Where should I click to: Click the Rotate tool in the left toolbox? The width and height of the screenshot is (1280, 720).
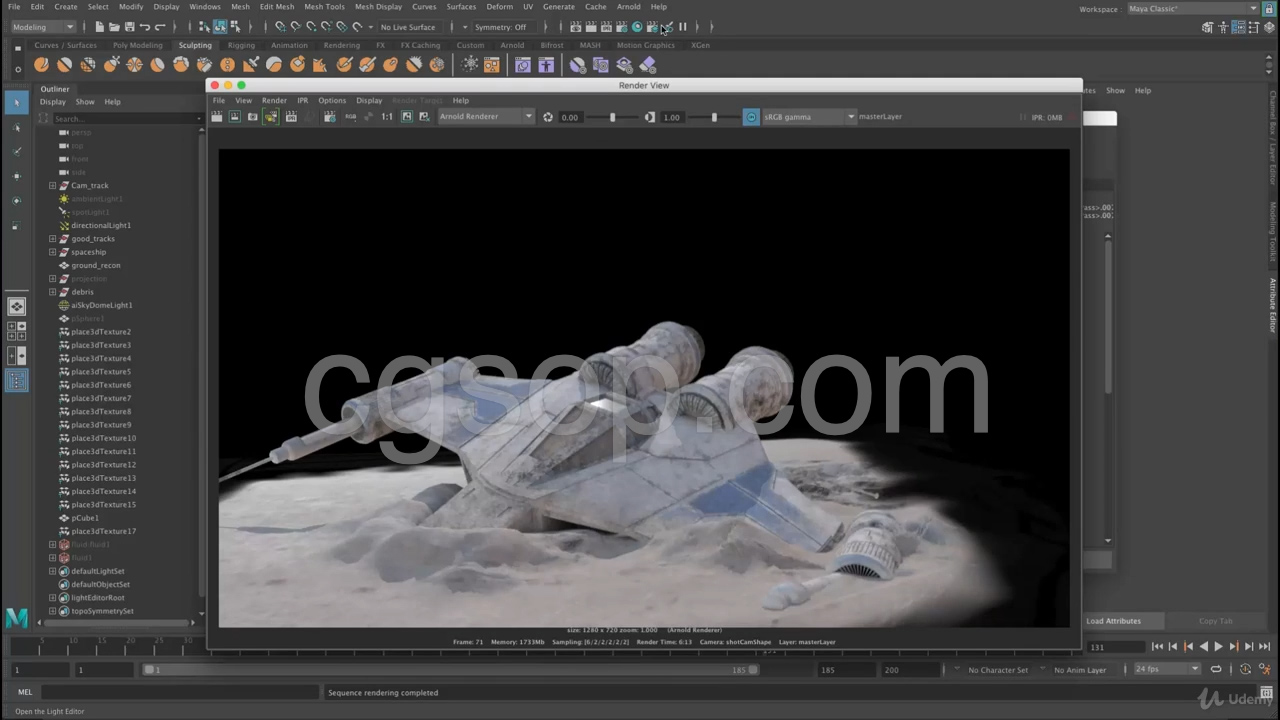(16, 201)
